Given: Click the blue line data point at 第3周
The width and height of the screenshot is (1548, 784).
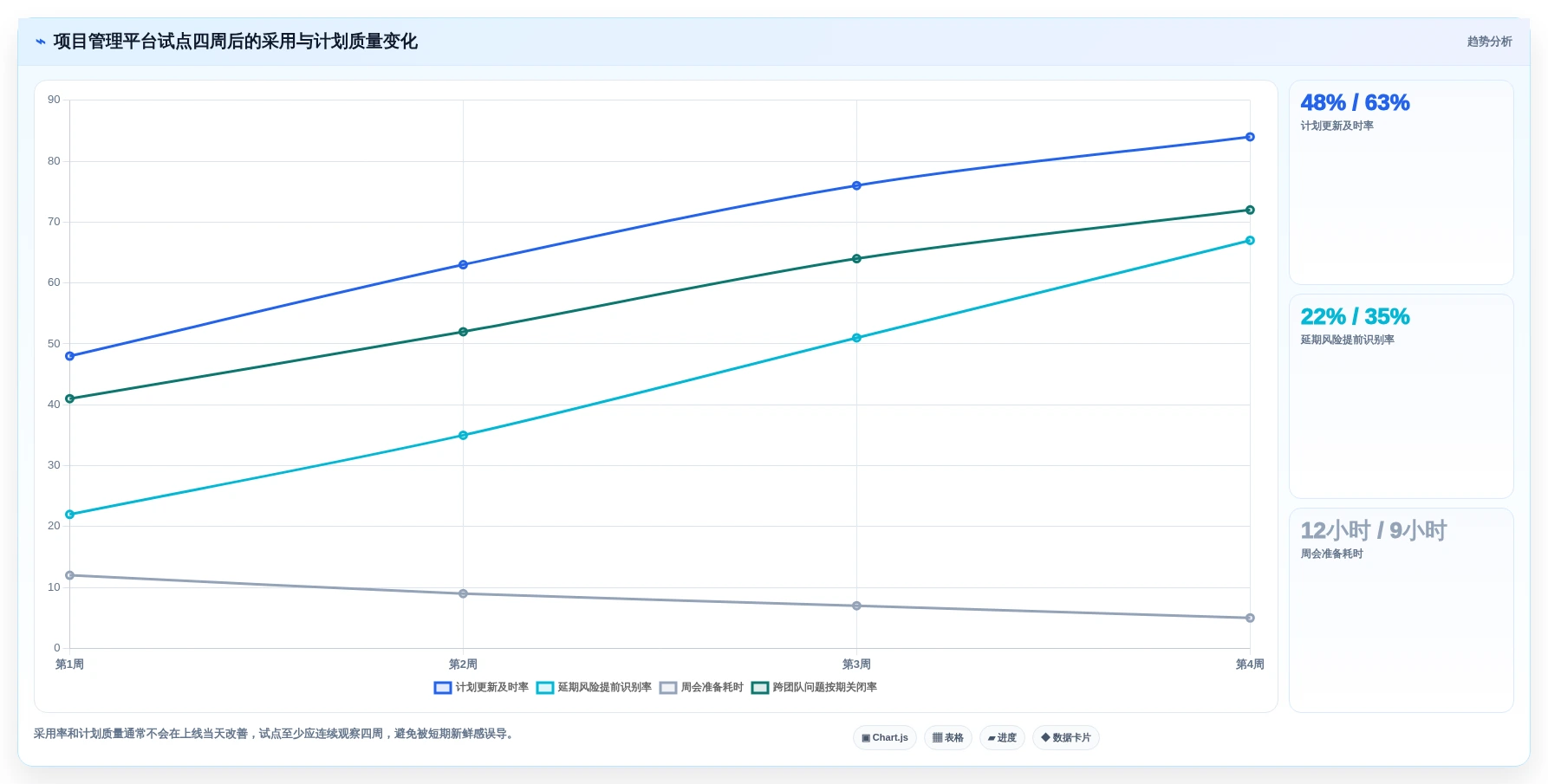Looking at the screenshot, I should [856, 185].
